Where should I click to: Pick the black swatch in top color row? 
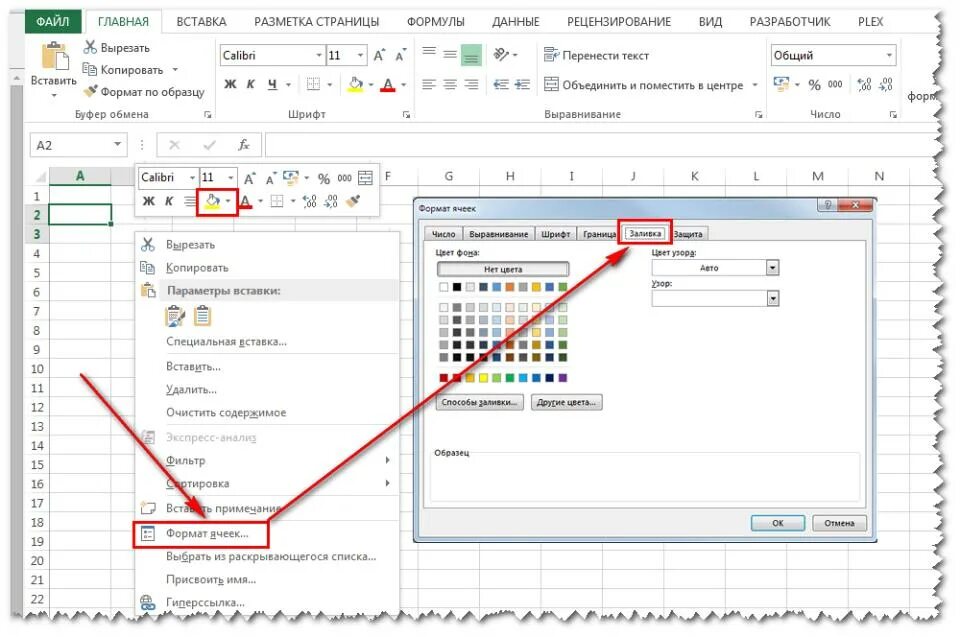[457, 287]
